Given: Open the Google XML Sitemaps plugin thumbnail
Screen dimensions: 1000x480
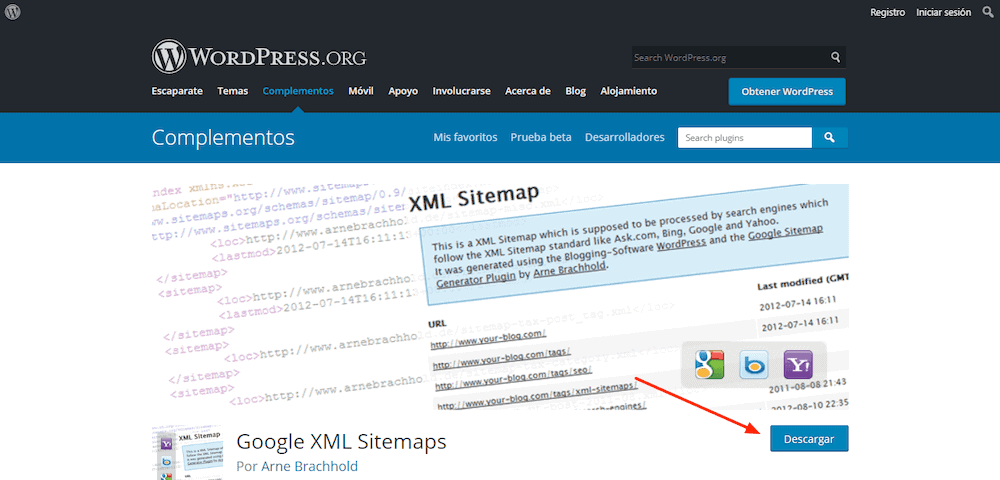Looking at the screenshot, I should [x=187, y=452].
